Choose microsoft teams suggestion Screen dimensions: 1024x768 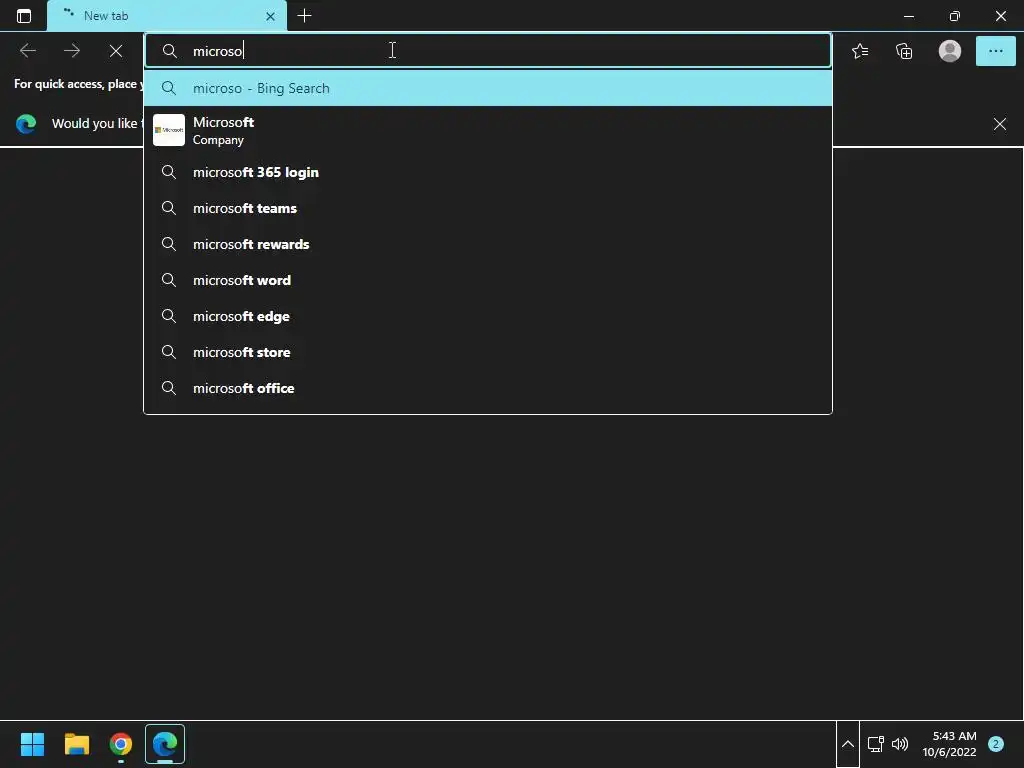point(488,208)
